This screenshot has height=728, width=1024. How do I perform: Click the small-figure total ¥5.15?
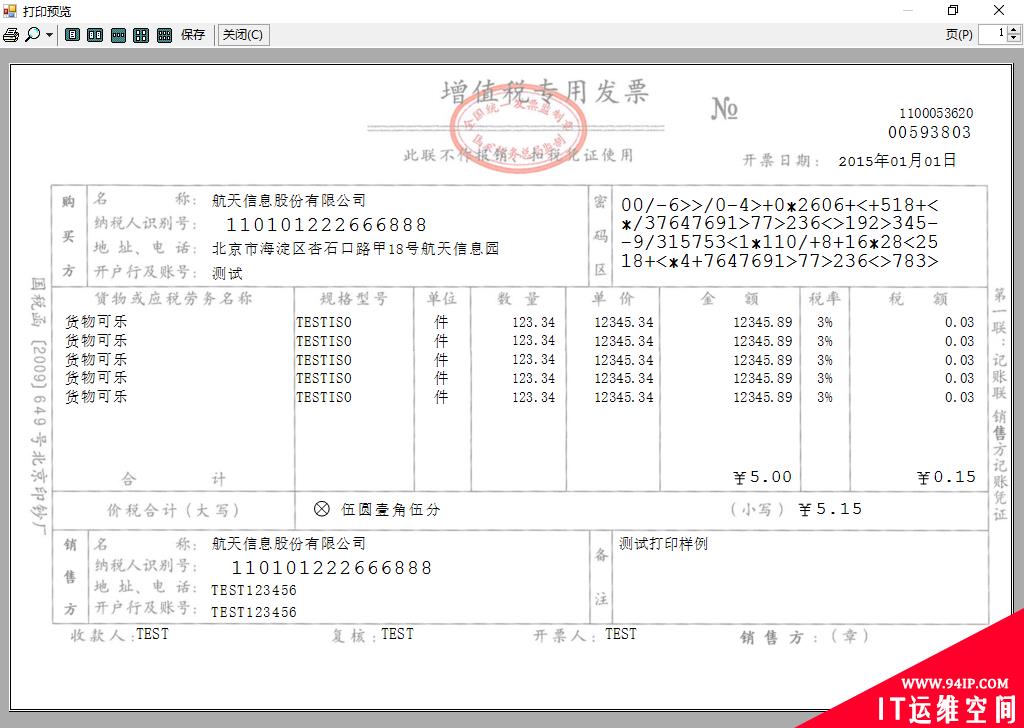[x=830, y=509]
